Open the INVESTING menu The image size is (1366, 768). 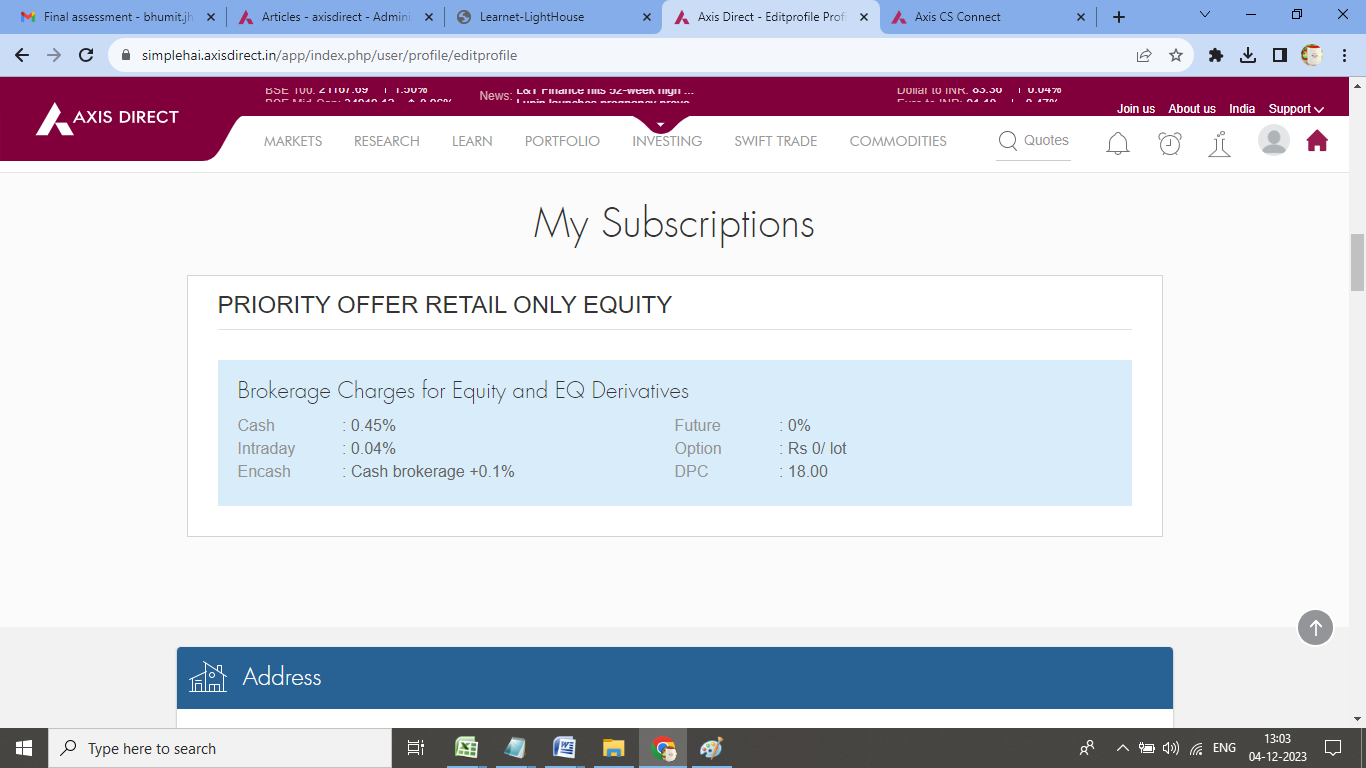667,141
